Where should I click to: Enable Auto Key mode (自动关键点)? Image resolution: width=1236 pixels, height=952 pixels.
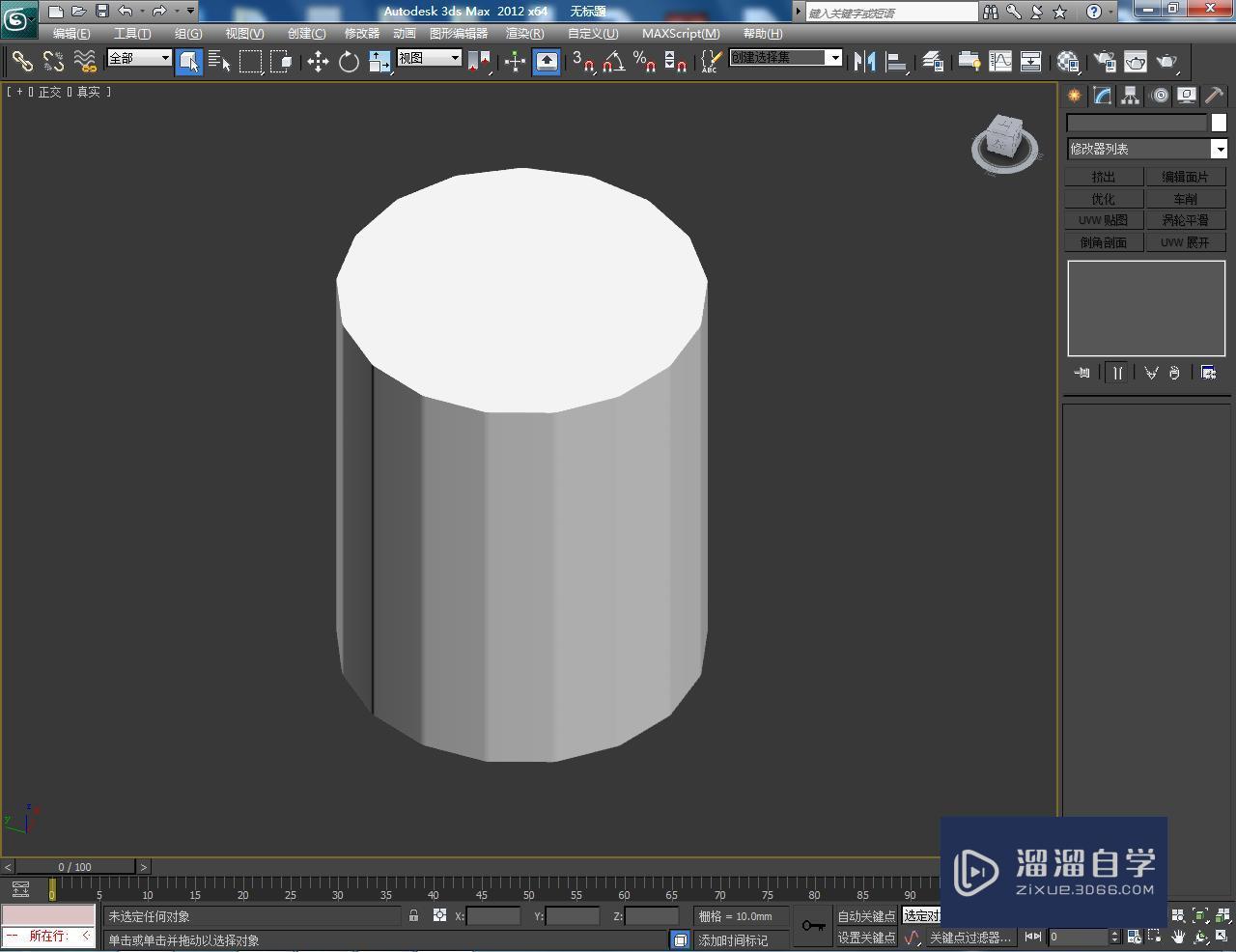tap(865, 915)
